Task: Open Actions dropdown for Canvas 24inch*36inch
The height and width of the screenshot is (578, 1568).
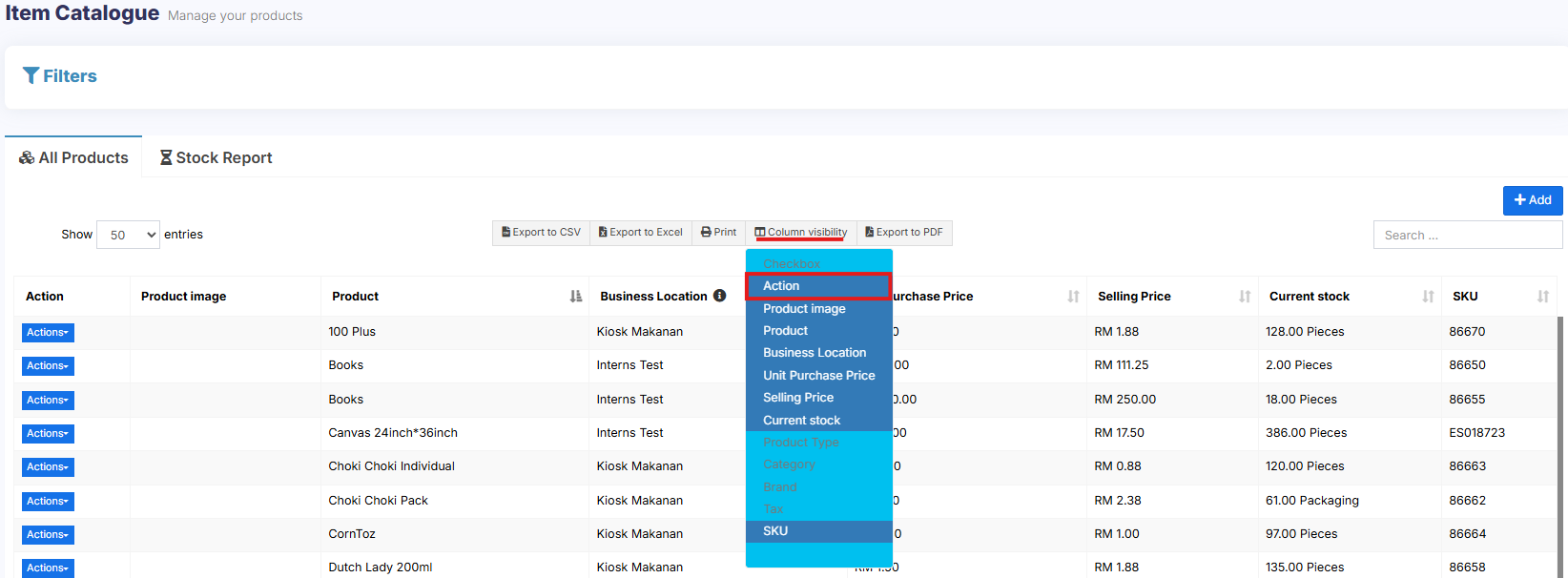Action: tap(48, 434)
